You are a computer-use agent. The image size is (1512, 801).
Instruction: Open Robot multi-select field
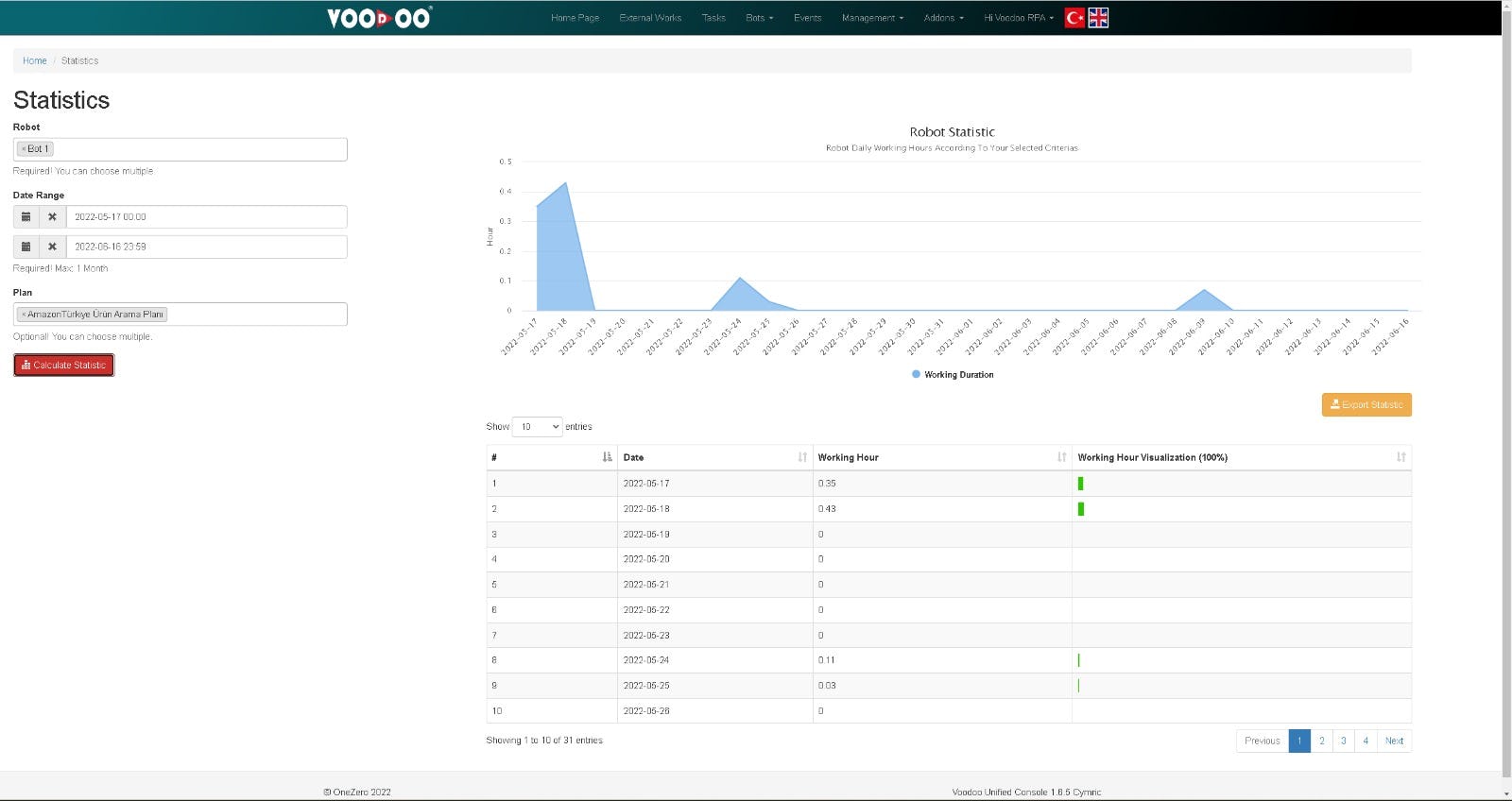[180, 149]
